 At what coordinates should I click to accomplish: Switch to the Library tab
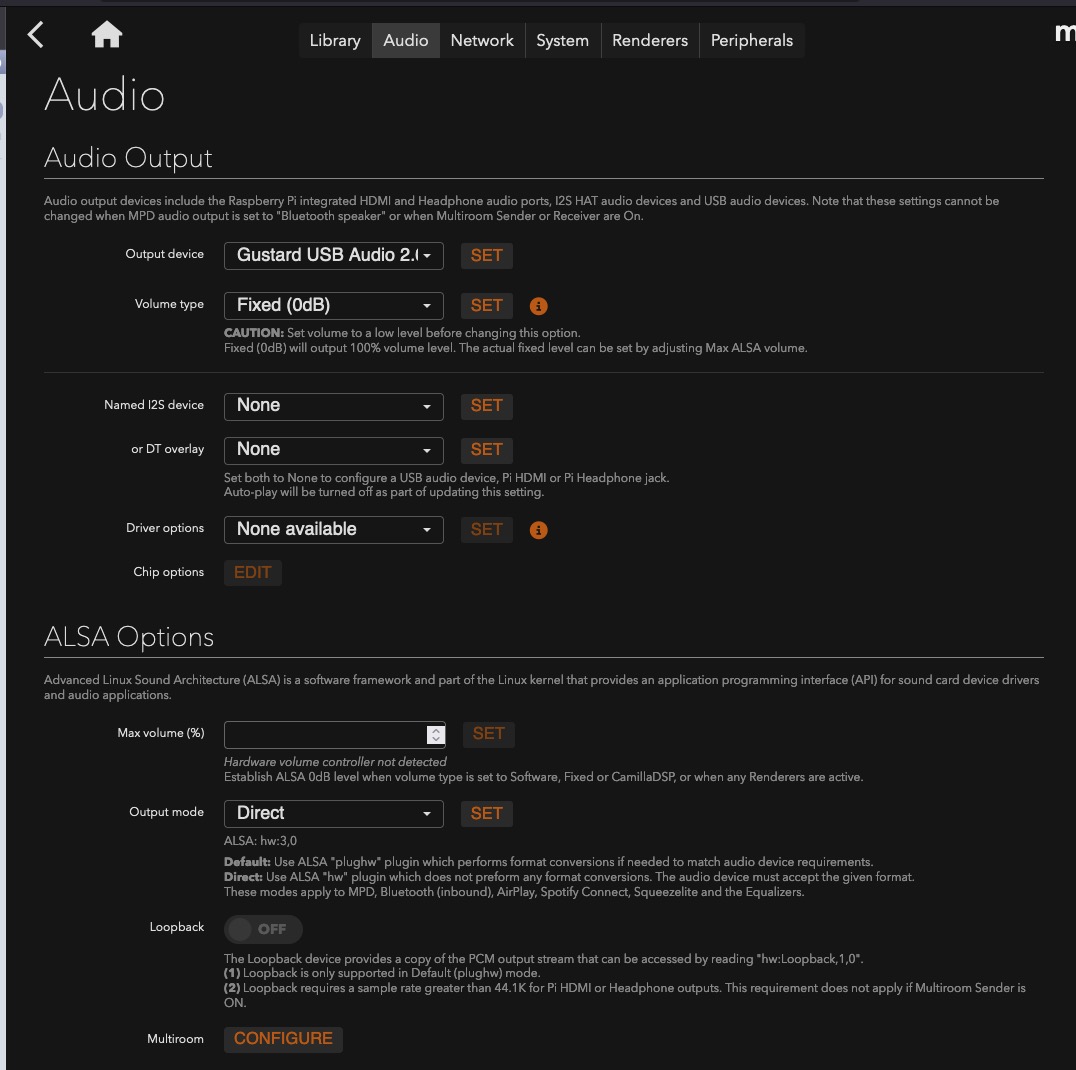coord(334,40)
